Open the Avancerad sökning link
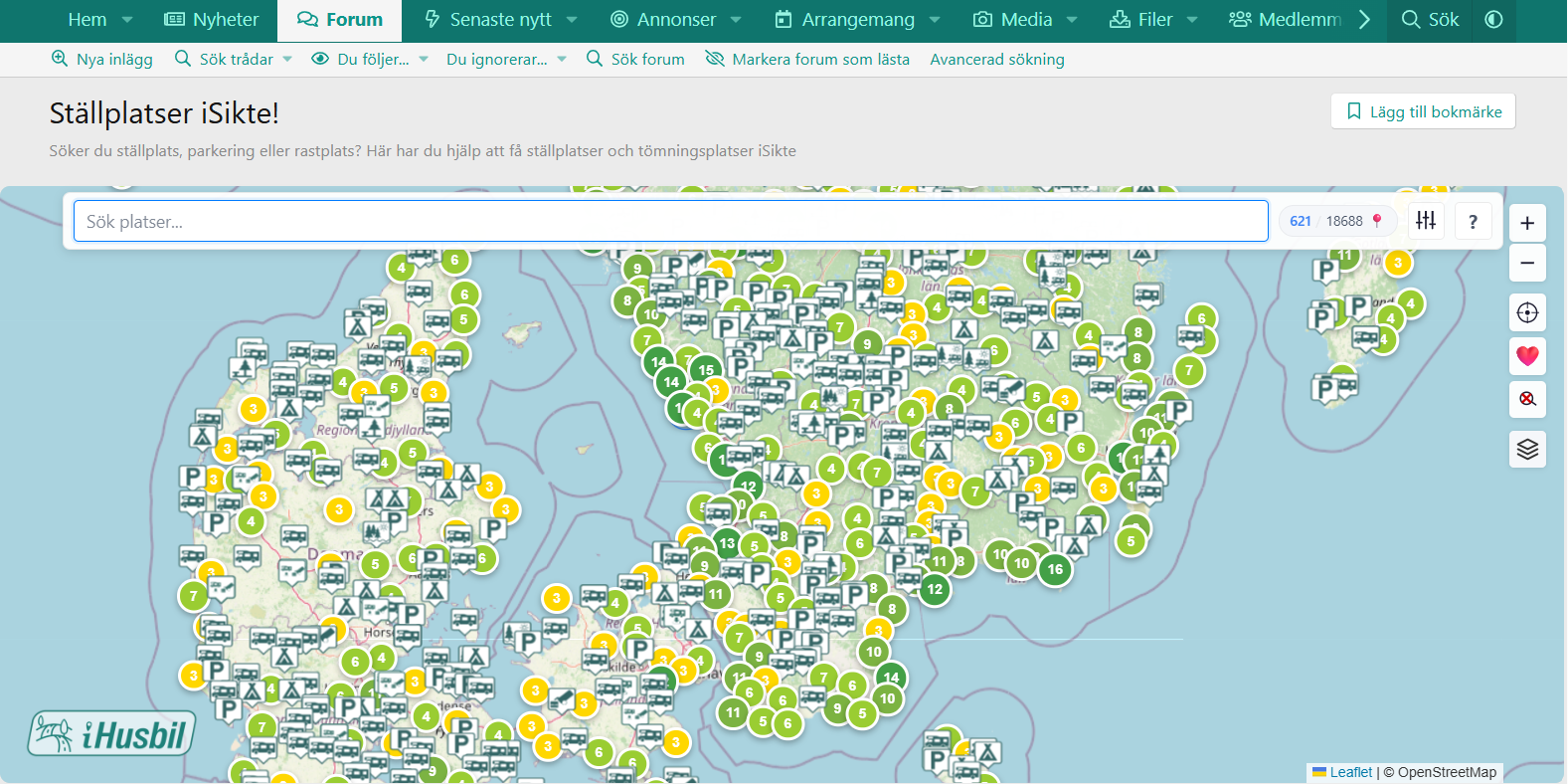Viewport: 1568px width, 784px height. pyautogui.click(x=996, y=60)
